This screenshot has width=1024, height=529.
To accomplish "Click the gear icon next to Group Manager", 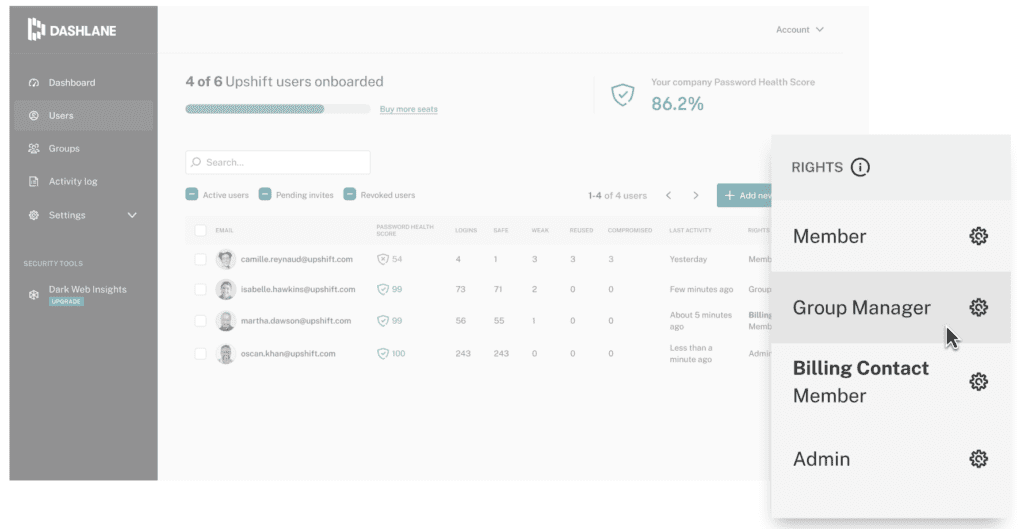I will [x=979, y=308].
